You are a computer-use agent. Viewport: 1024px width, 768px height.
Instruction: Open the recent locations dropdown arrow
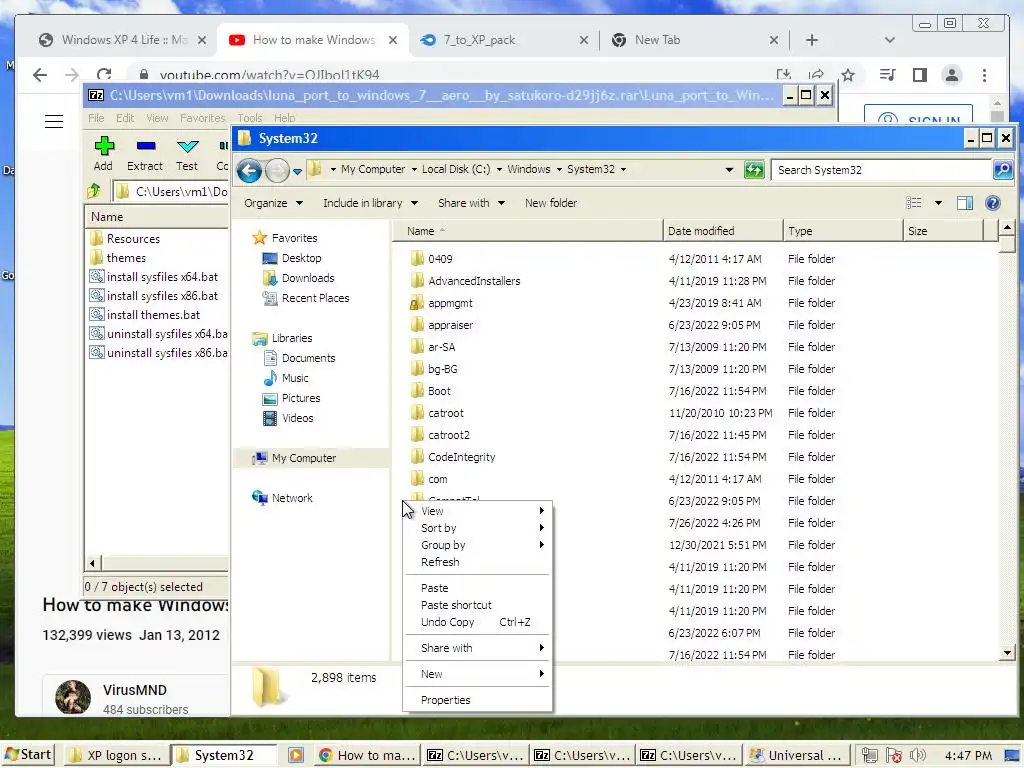297,172
